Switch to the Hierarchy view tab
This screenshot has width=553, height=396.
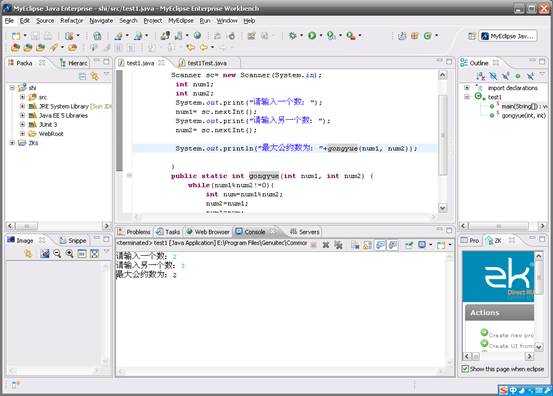tap(74, 63)
